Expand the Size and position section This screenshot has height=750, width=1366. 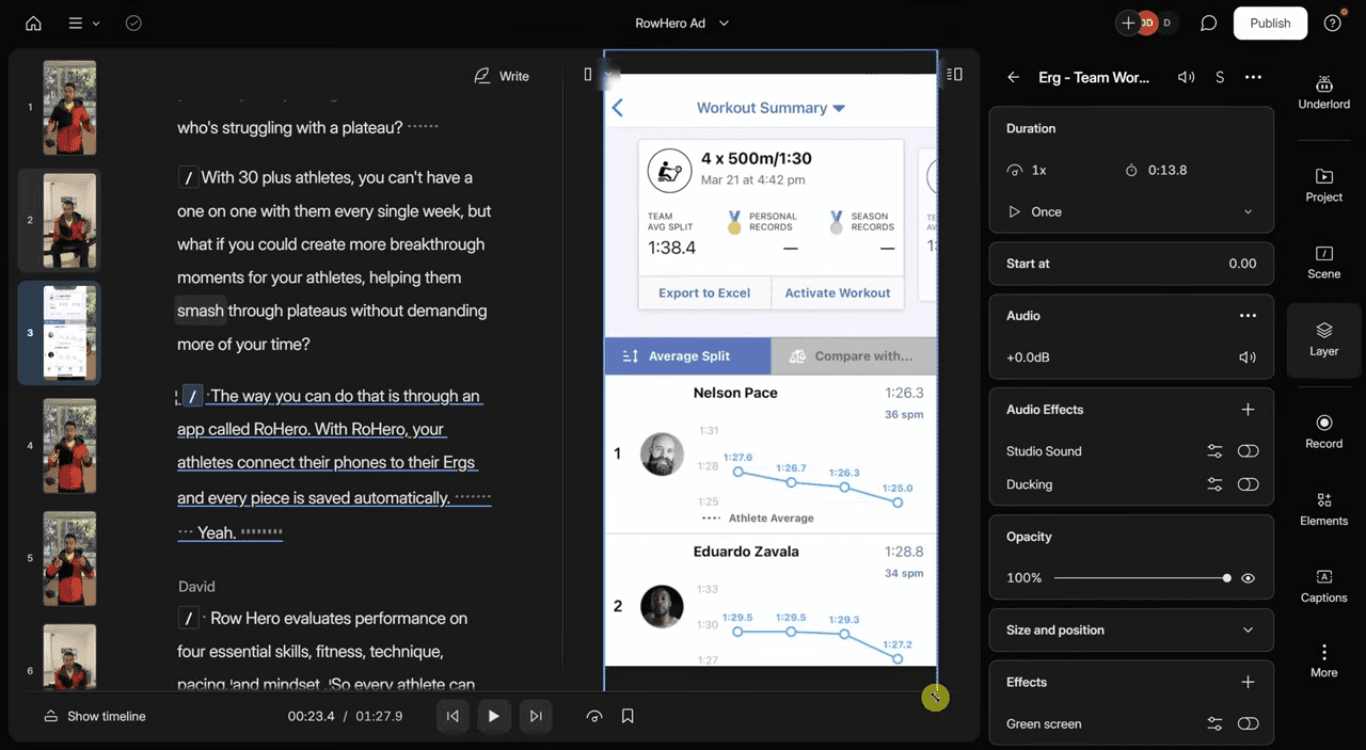1131,630
